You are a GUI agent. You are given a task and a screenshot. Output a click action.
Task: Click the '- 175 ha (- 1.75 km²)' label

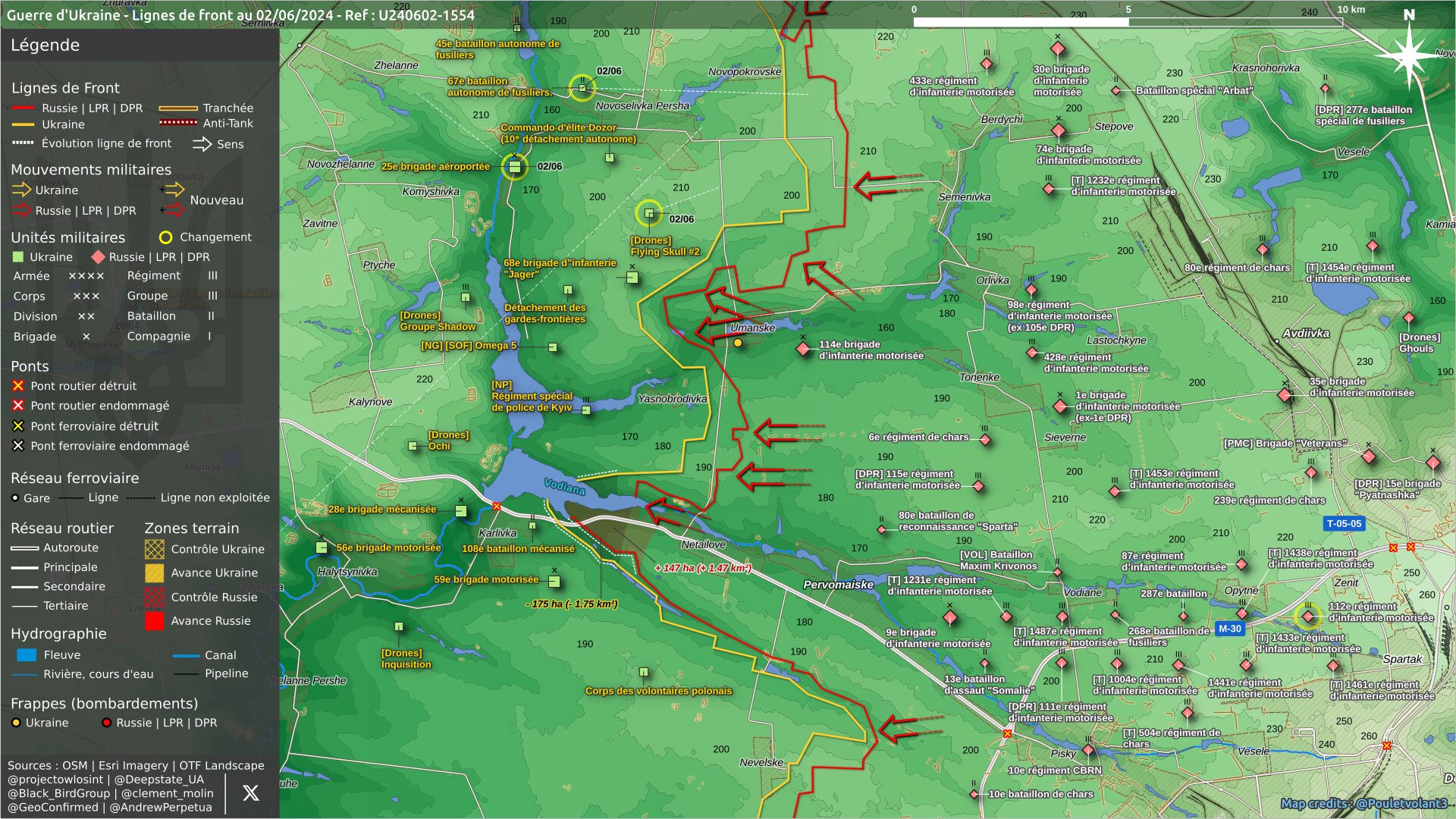tap(572, 604)
